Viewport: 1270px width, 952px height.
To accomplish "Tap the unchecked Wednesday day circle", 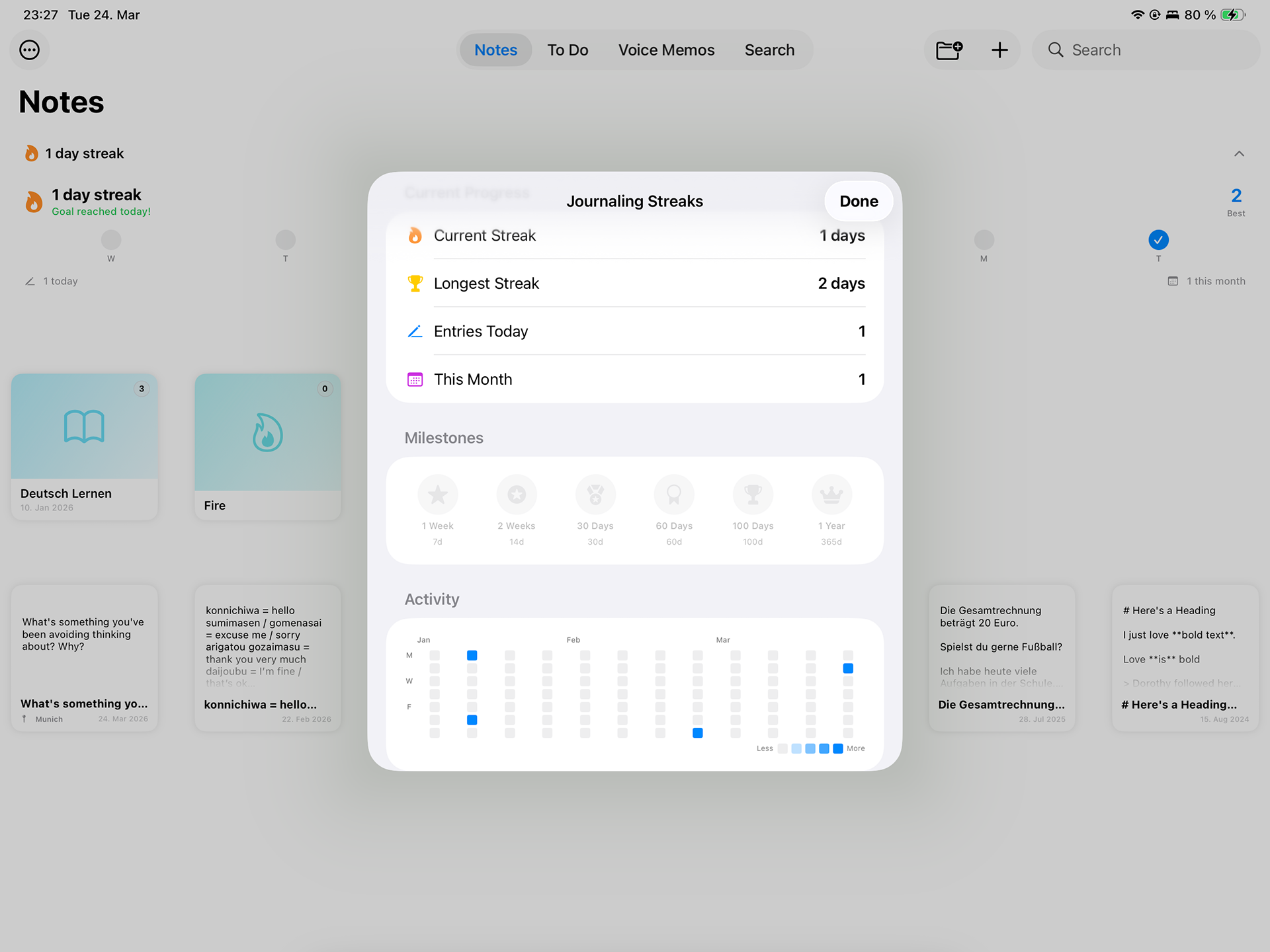I will coord(111,239).
